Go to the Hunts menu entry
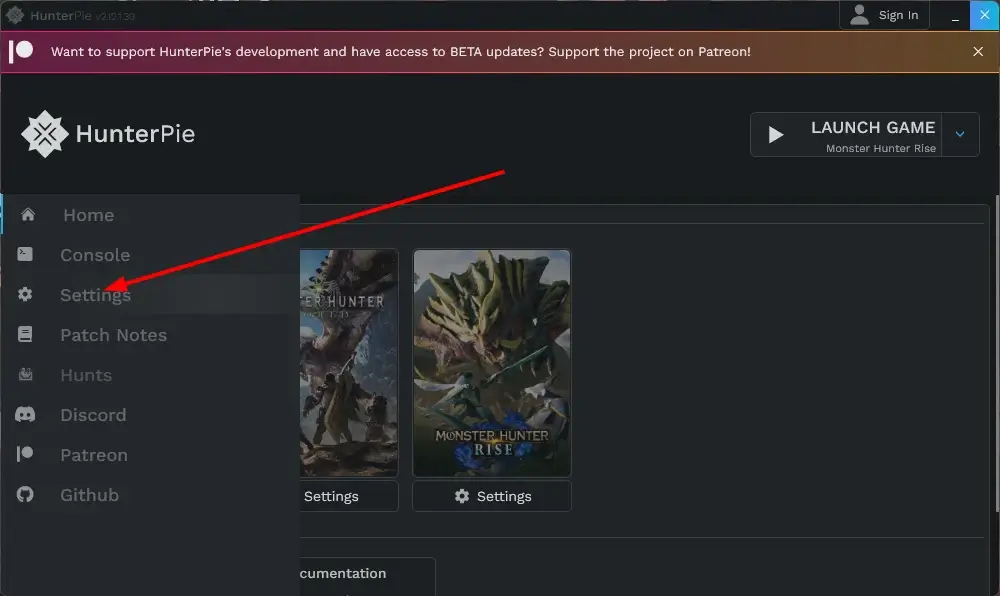This screenshot has height=596, width=1000. point(151,375)
